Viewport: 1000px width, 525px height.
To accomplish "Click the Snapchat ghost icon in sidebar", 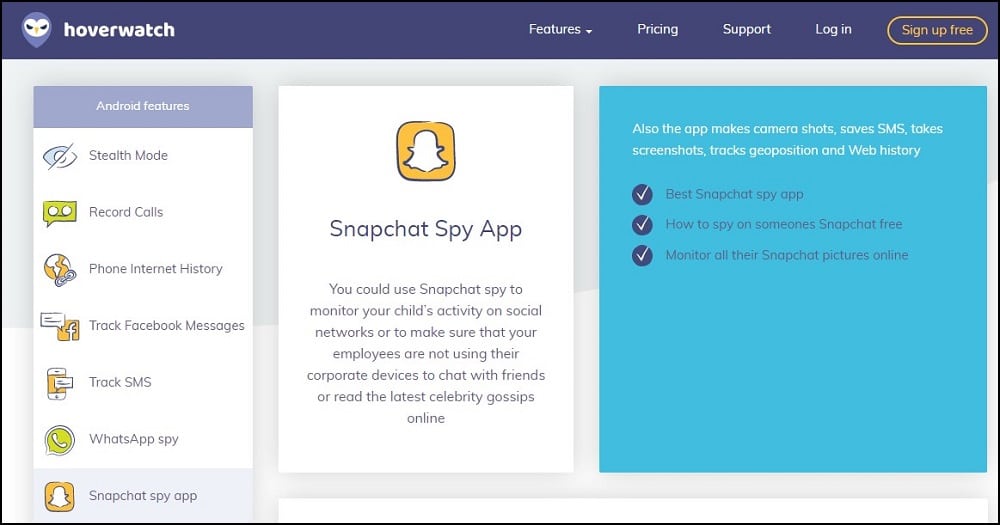I will point(60,496).
